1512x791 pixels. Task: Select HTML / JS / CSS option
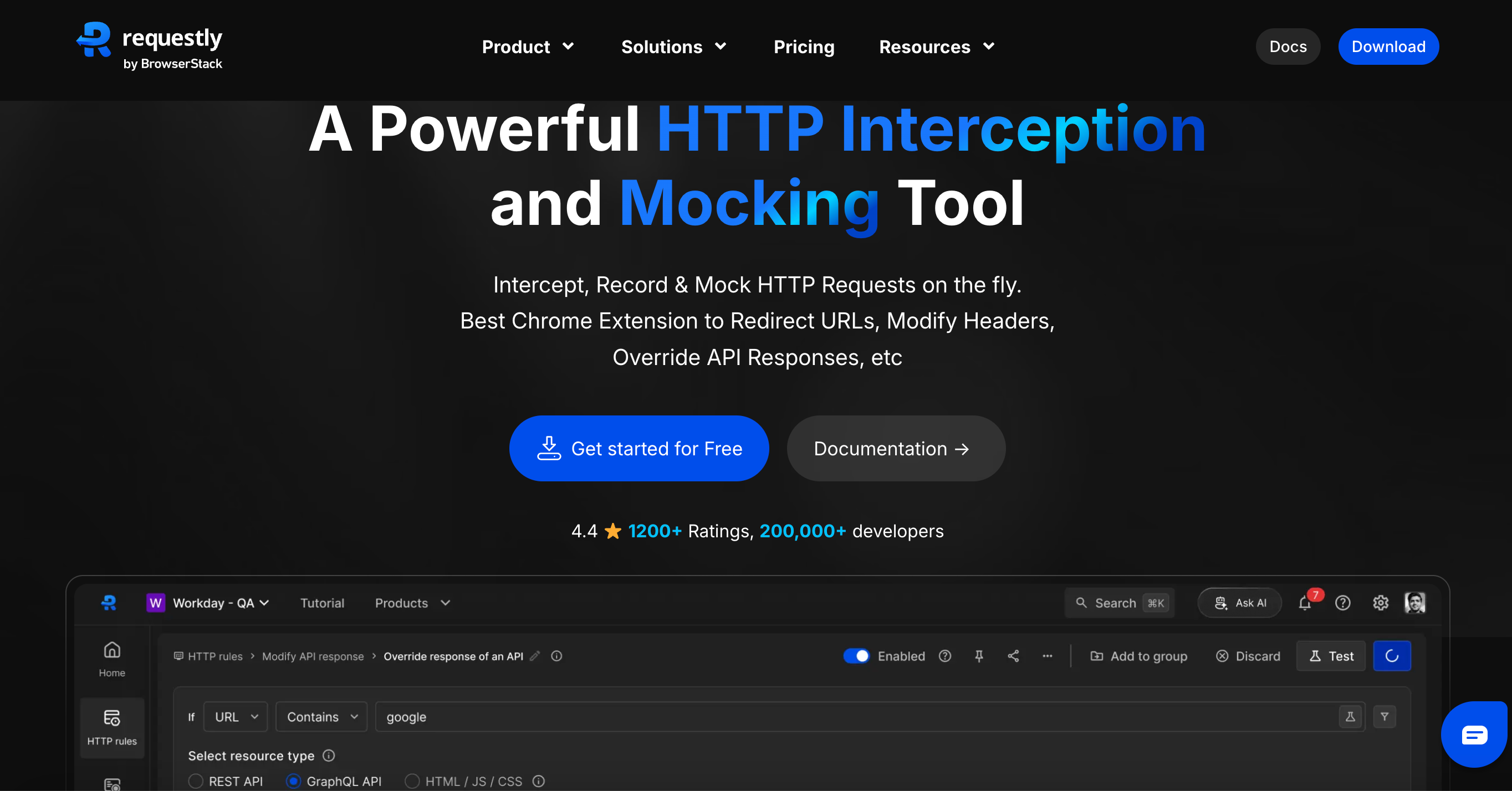(412, 781)
